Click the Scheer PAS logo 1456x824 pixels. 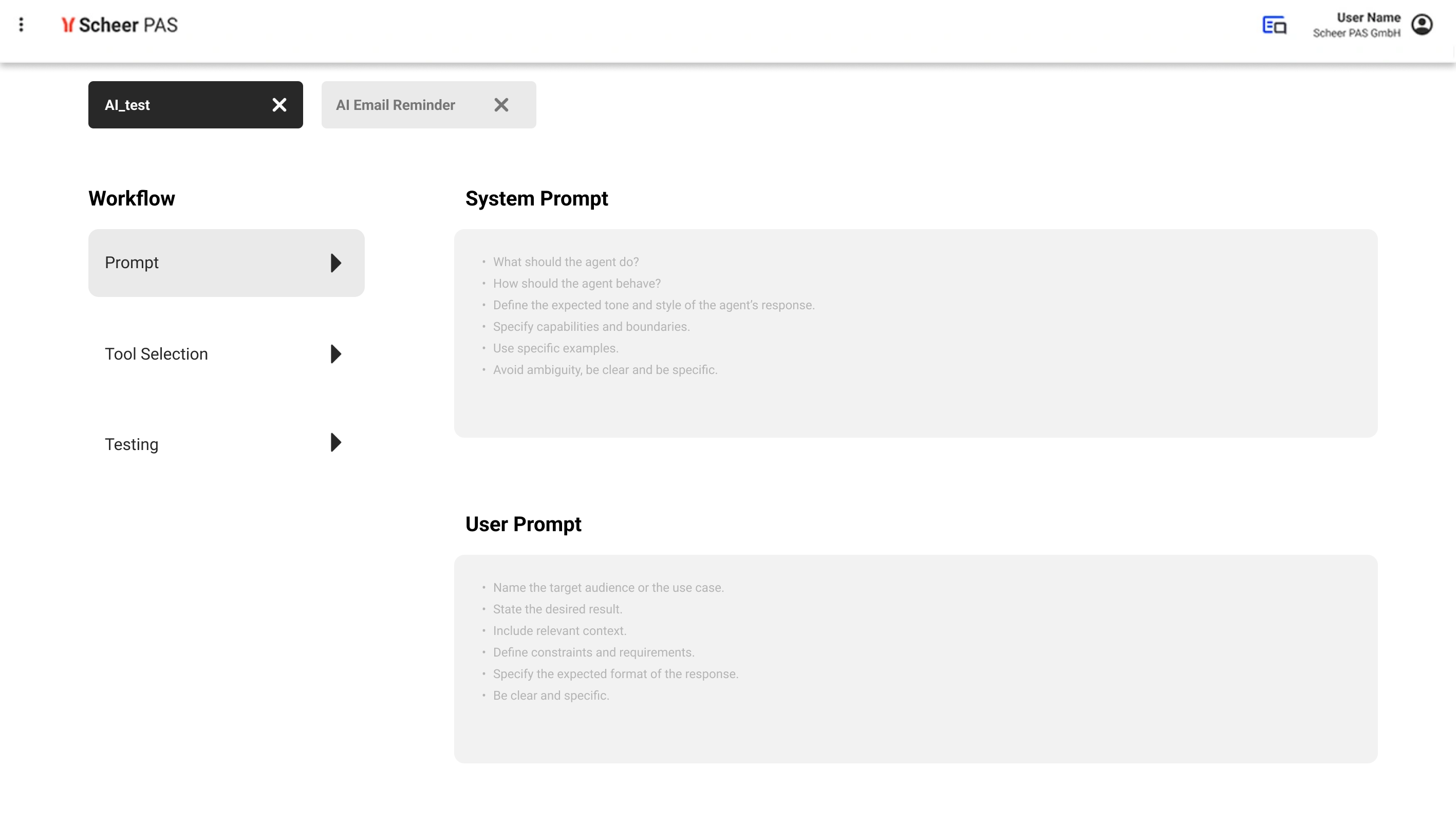pos(120,25)
